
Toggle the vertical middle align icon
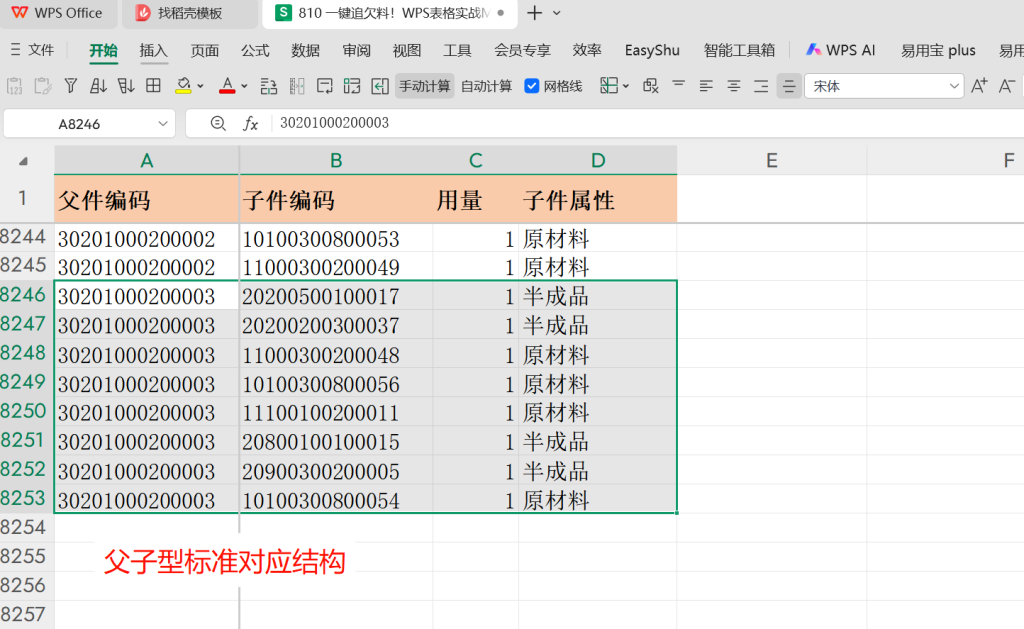(x=789, y=86)
